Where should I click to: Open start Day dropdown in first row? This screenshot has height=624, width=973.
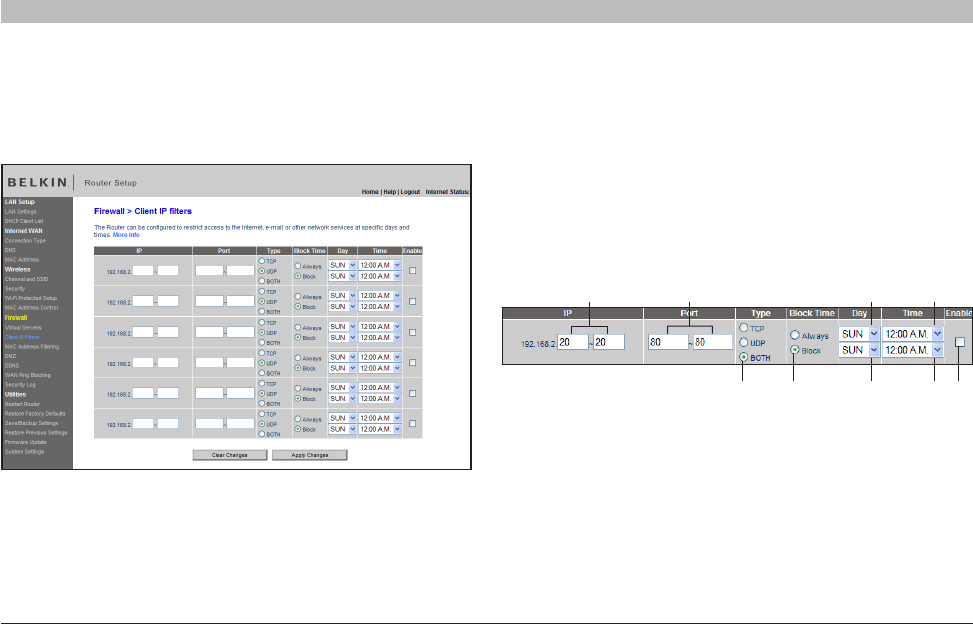(x=343, y=265)
